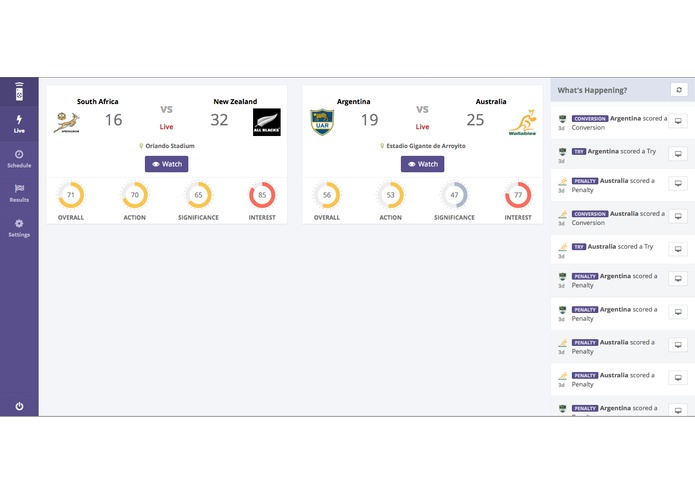The width and height of the screenshot is (695, 494).
Task: Click the 'Estadio Gigante de Arroyito' venue text
Action: (426, 146)
